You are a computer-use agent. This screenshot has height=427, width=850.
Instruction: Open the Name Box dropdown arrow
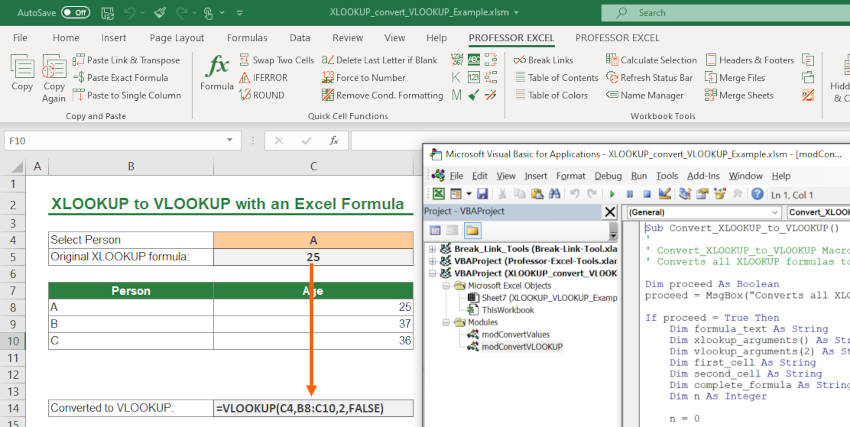point(230,140)
